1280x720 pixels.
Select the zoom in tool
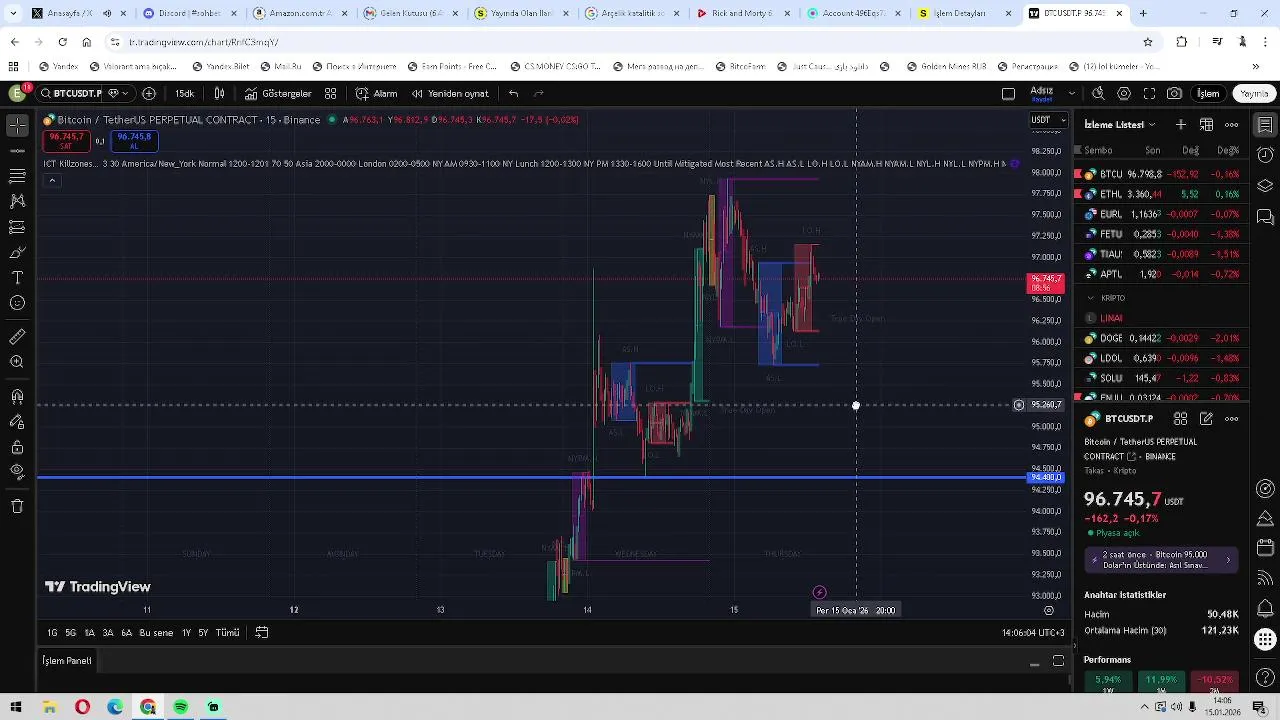17,363
